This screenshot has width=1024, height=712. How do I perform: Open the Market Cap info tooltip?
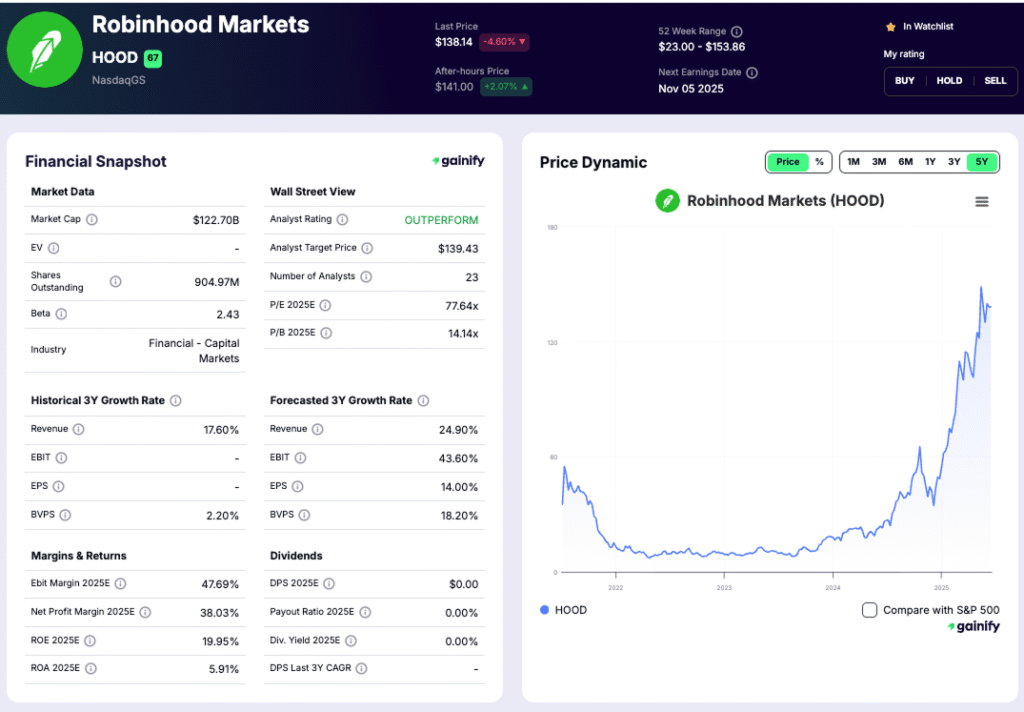(x=93, y=219)
